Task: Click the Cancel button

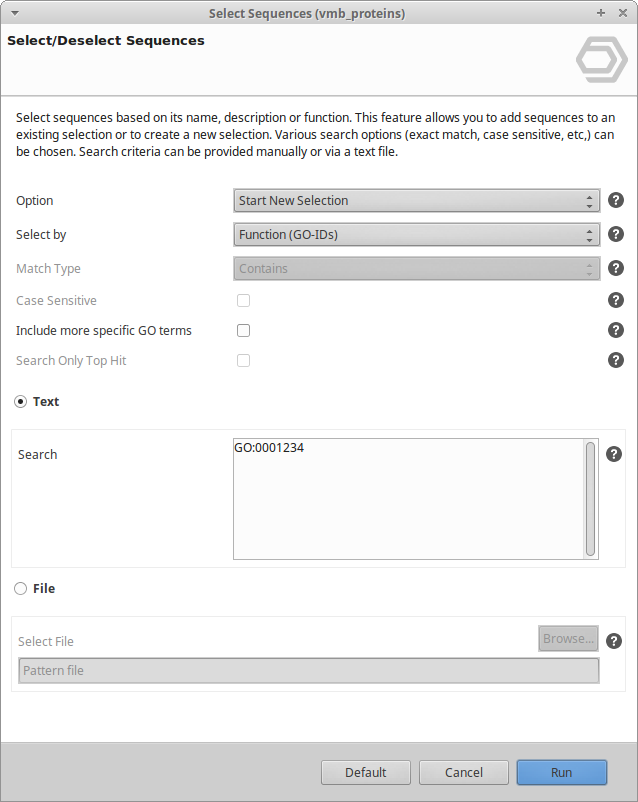Action: (x=464, y=772)
